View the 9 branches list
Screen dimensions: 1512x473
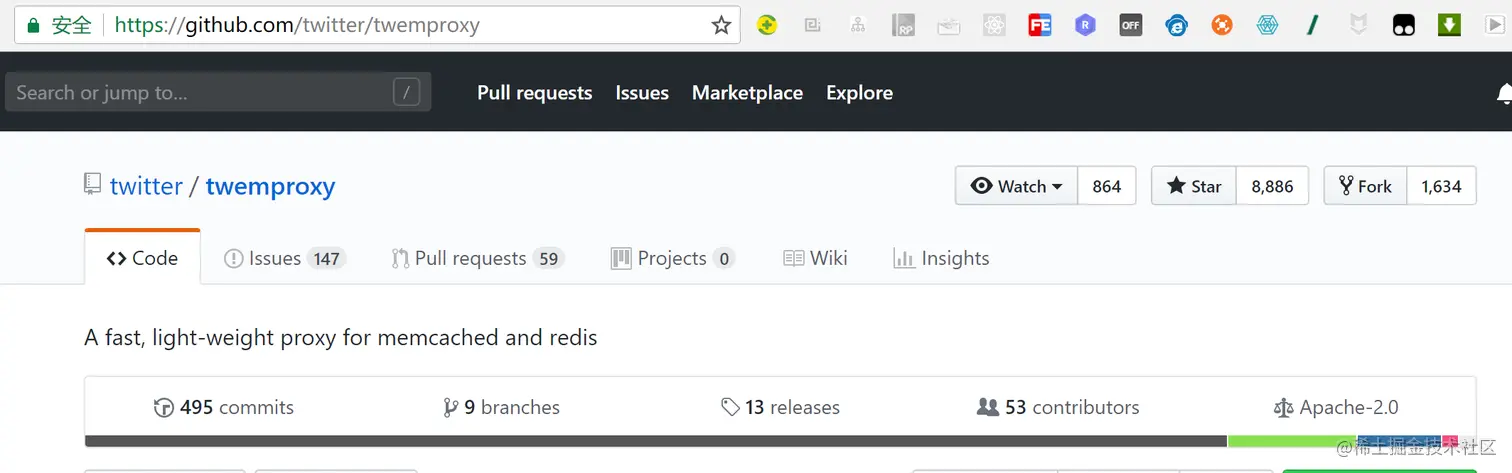pos(501,407)
